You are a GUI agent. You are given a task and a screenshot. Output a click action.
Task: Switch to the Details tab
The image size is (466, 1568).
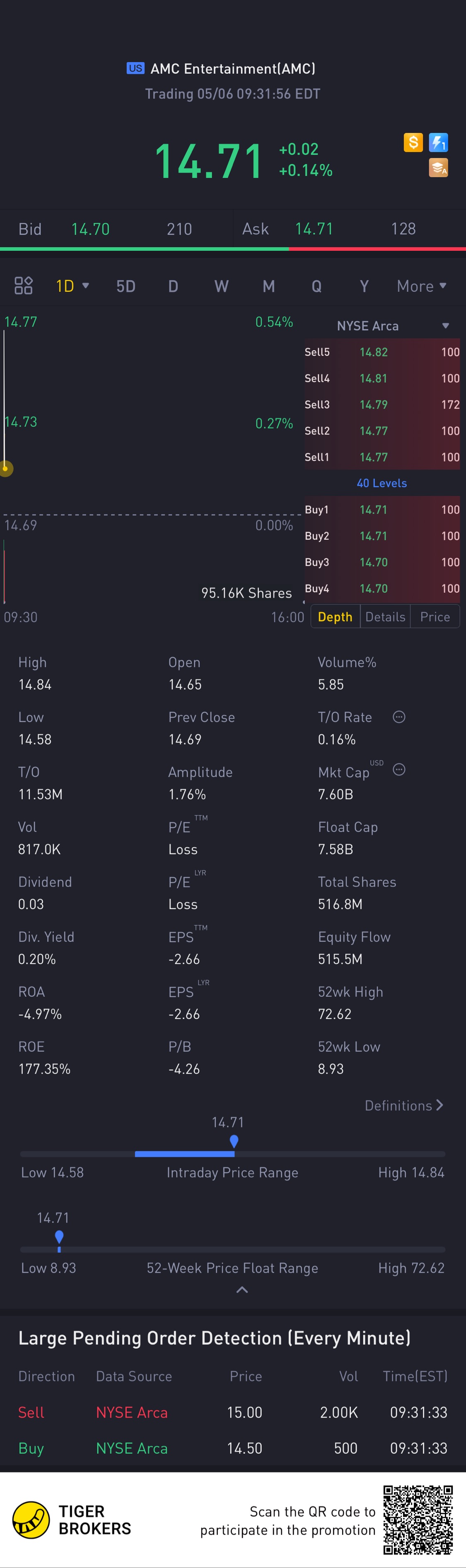click(x=385, y=617)
